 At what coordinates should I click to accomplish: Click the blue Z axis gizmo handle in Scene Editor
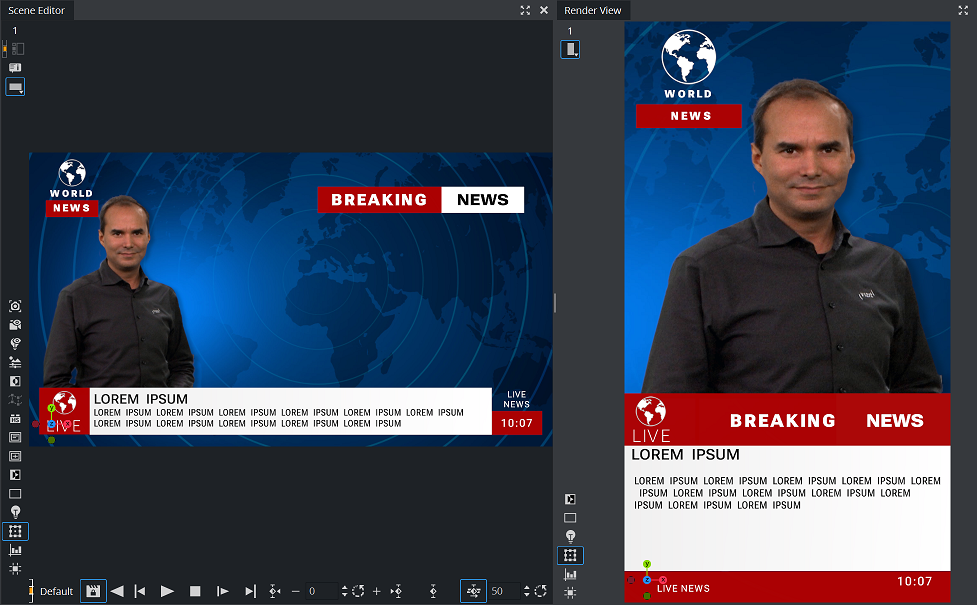pos(51,424)
